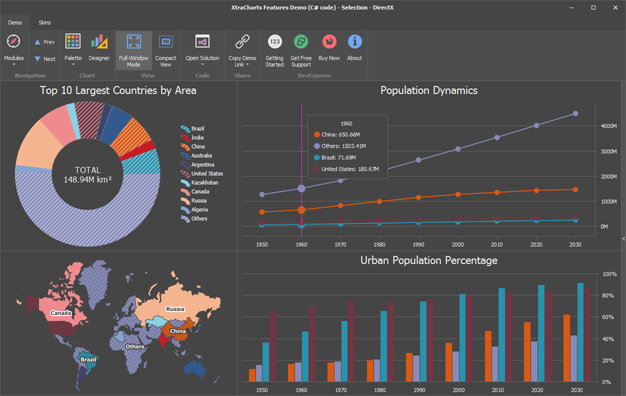Image resolution: width=626 pixels, height=396 pixels.
Task: Click the Buy Now icon
Action: (329, 42)
